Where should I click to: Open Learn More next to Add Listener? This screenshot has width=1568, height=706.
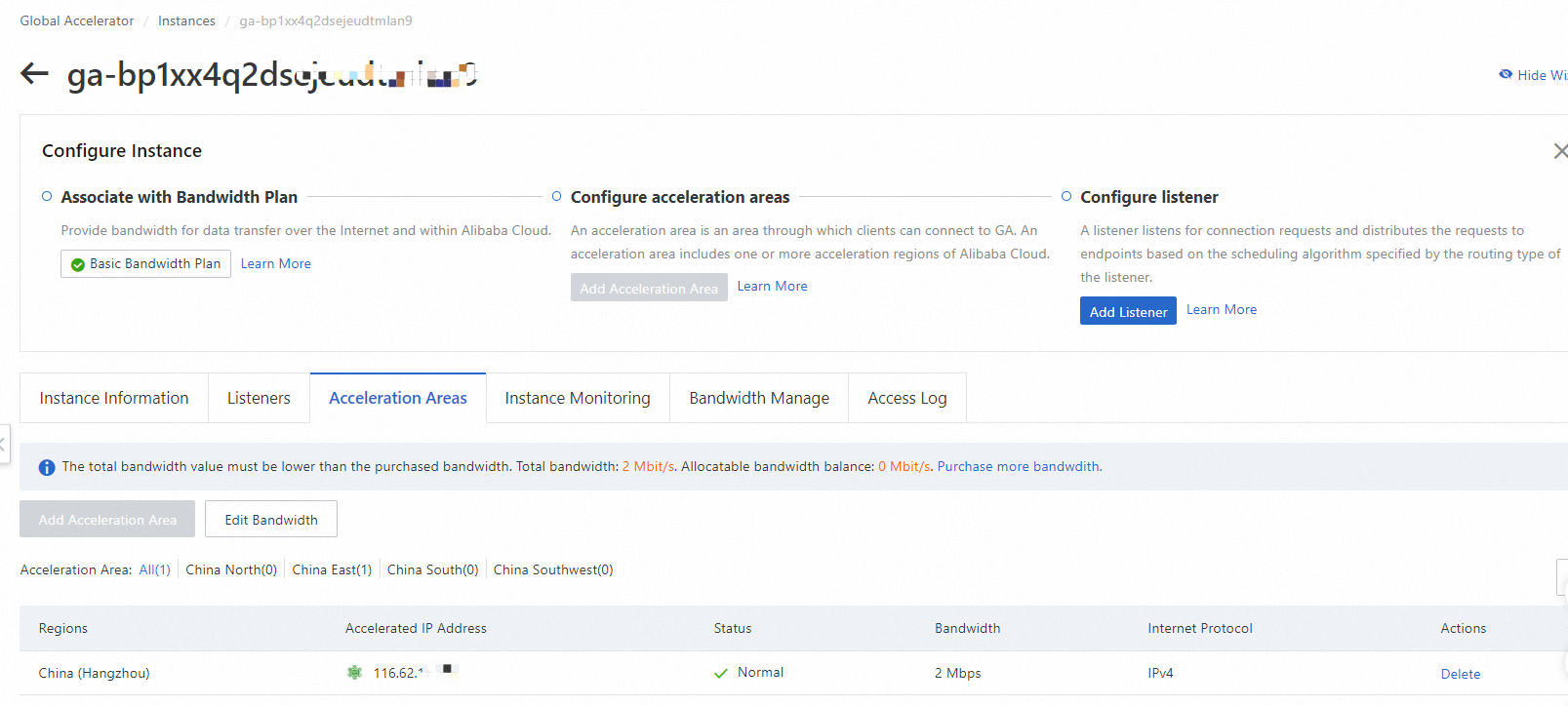coord(1222,309)
